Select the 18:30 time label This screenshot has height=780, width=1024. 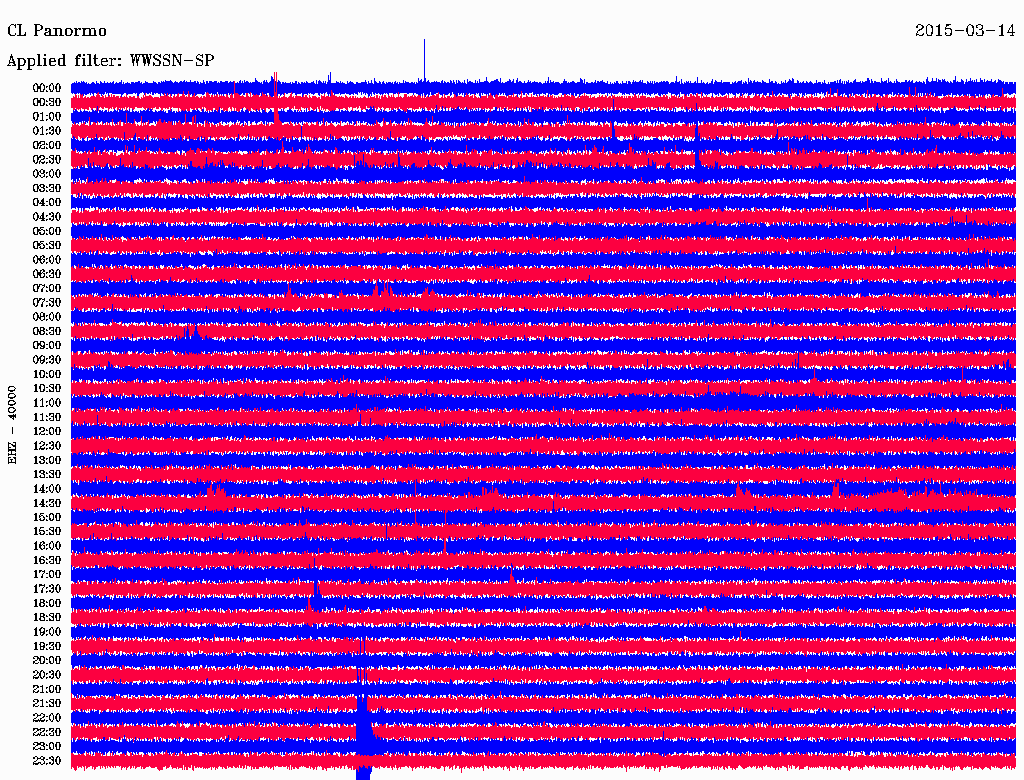click(47, 617)
